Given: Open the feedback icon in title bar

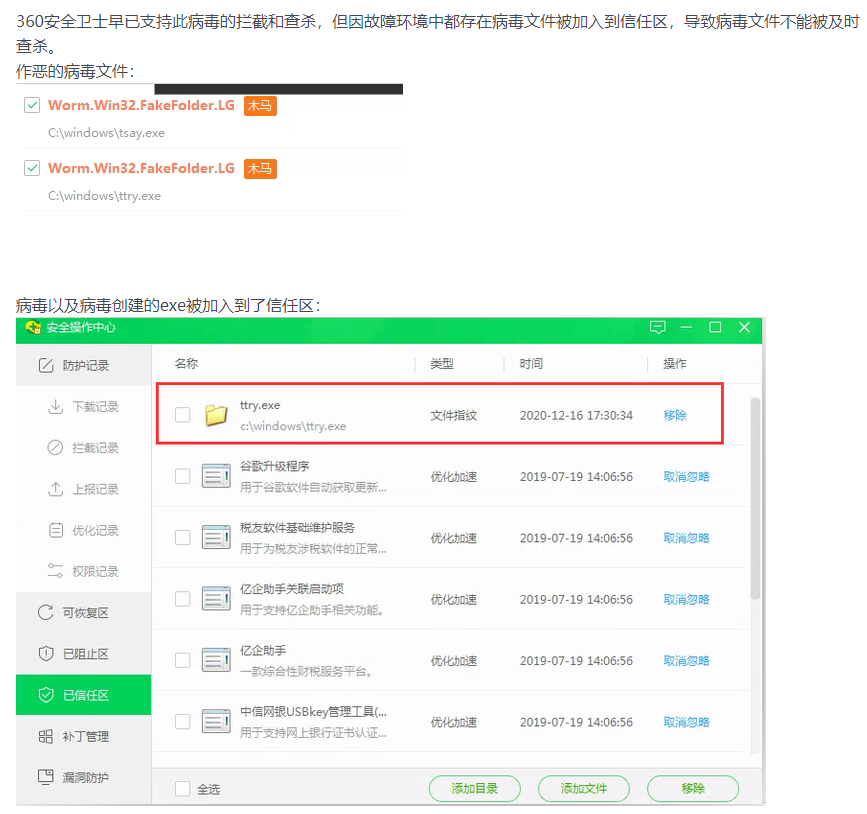Looking at the screenshot, I should (x=657, y=327).
